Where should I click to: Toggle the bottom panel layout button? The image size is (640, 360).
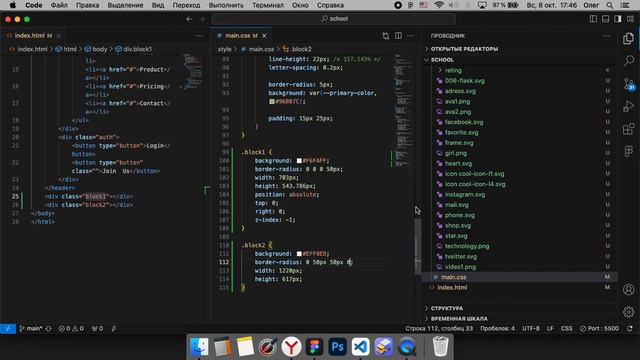click(x=605, y=19)
